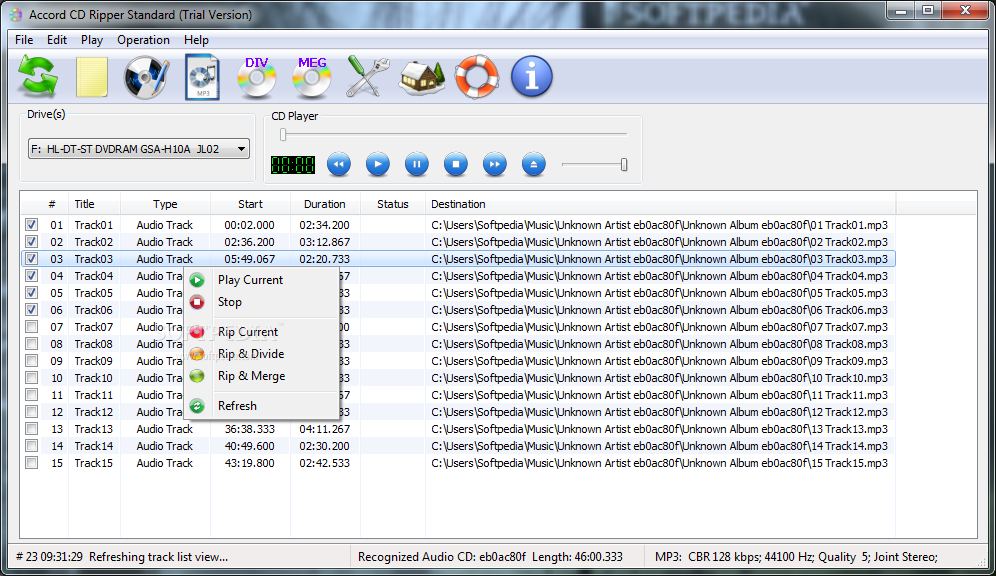
Task: Click the CD player fast forward button
Action: click(x=494, y=164)
